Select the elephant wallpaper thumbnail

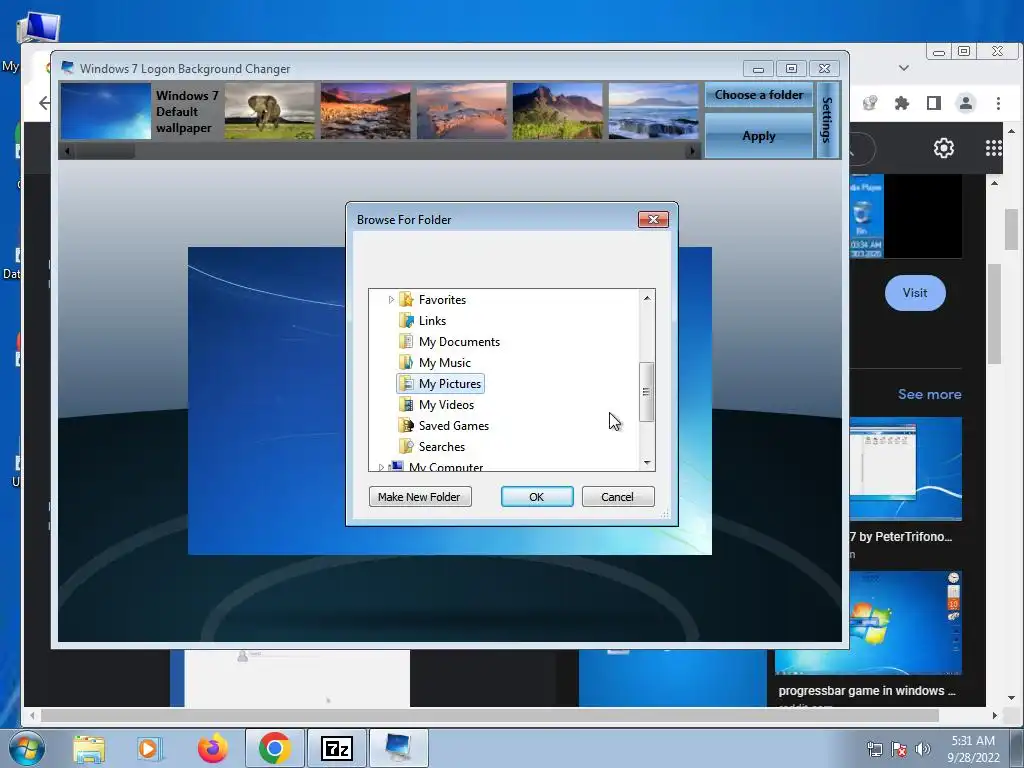pyautogui.click(x=269, y=111)
